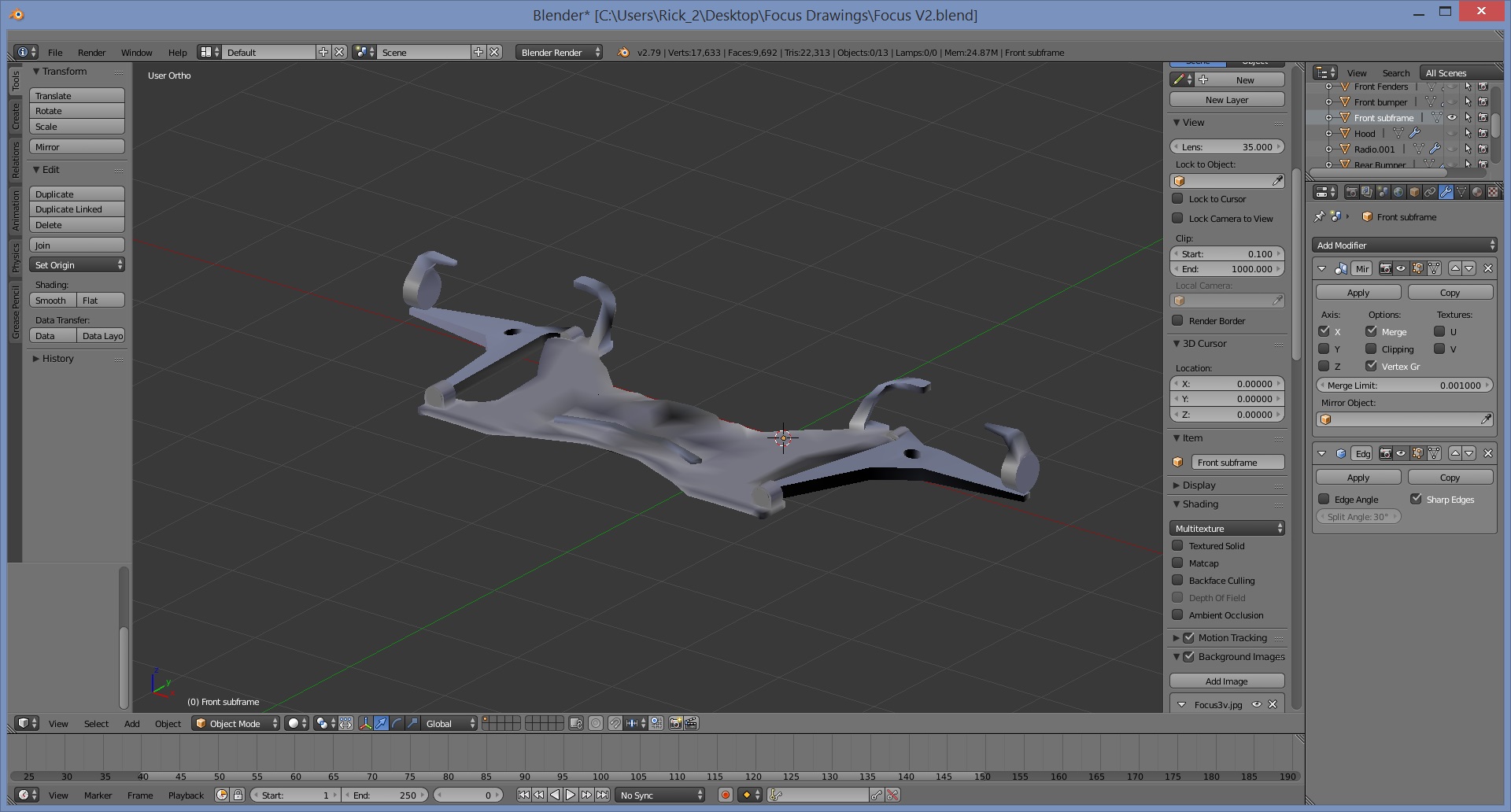Uncheck the Mirror X axis checkbox
Image resolution: width=1511 pixels, height=812 pixels.
pyautogui.click(x=1324, y=331)
